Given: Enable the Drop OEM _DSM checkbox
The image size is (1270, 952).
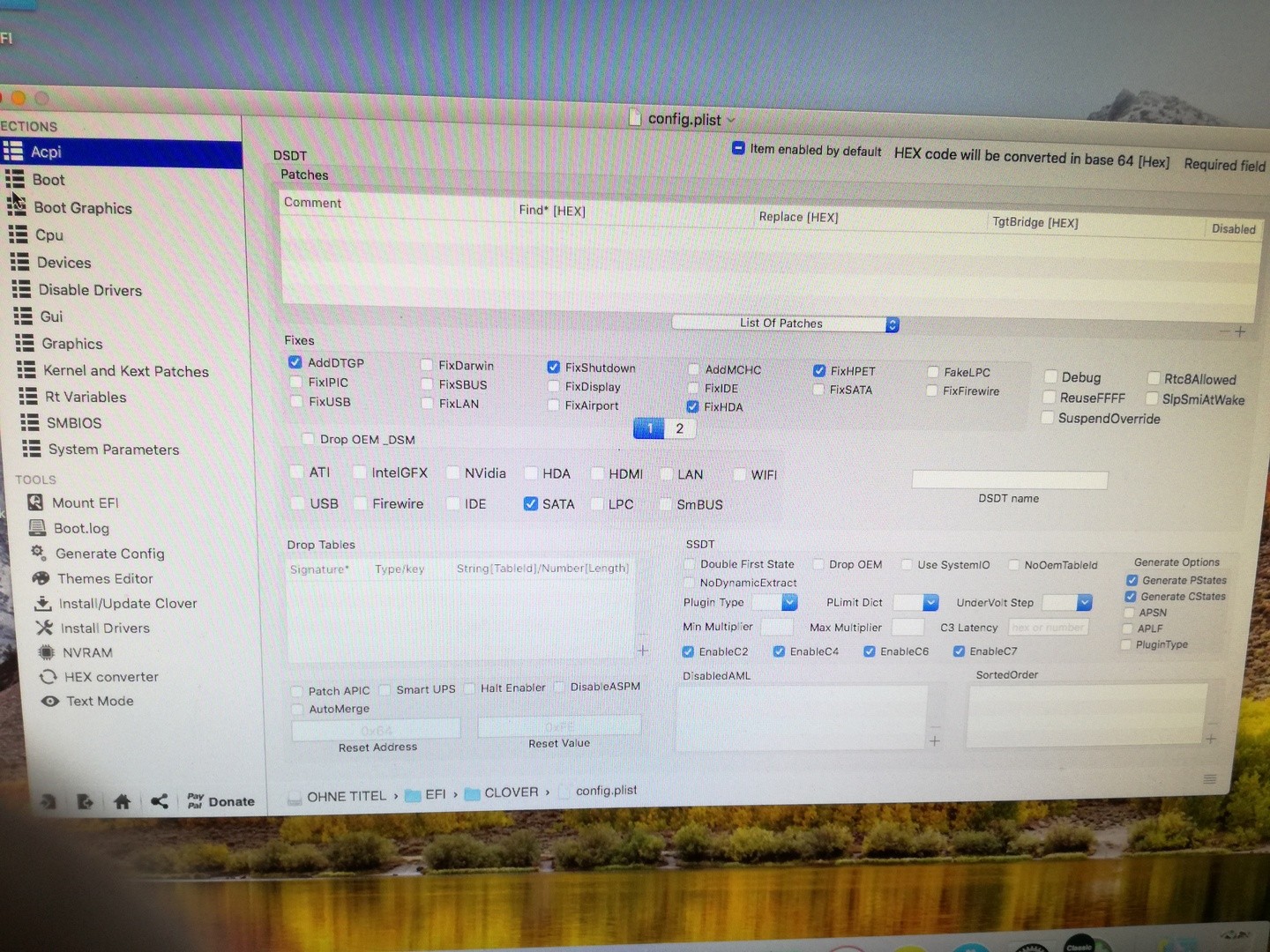Looking at the screenshot, I should pos(308,439).
